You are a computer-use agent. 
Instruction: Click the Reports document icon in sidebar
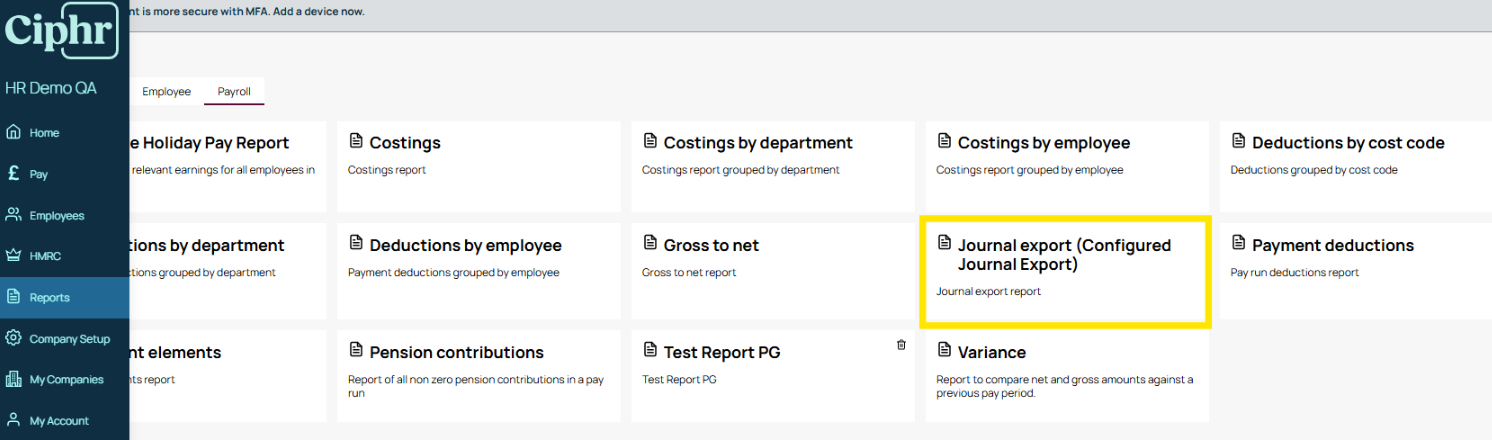click(x=13, y=296)
